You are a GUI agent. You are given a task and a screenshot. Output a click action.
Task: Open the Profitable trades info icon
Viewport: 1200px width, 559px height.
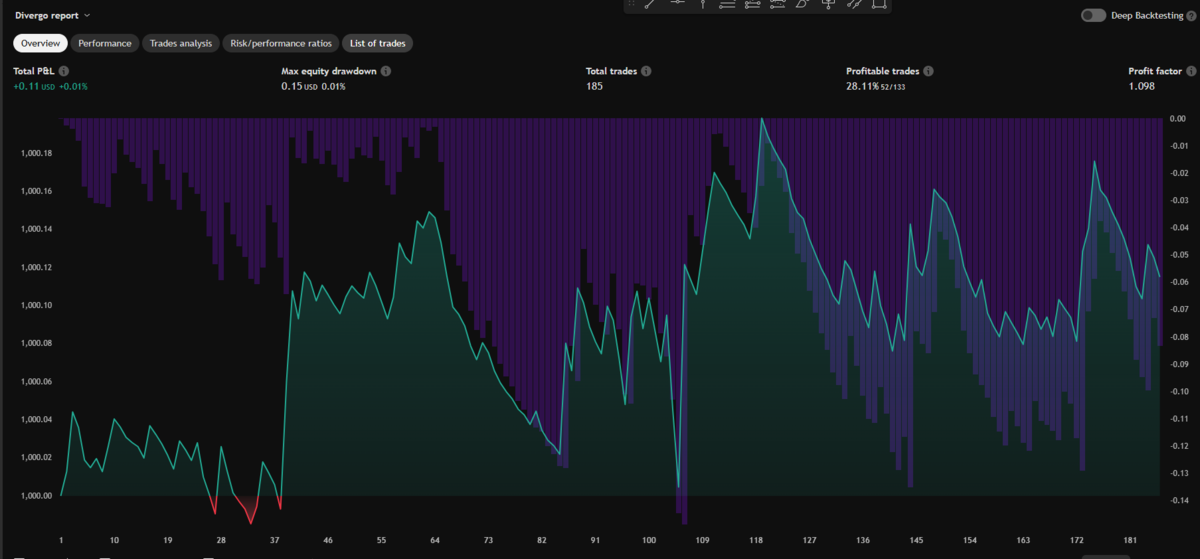click(x=928, y=71)
